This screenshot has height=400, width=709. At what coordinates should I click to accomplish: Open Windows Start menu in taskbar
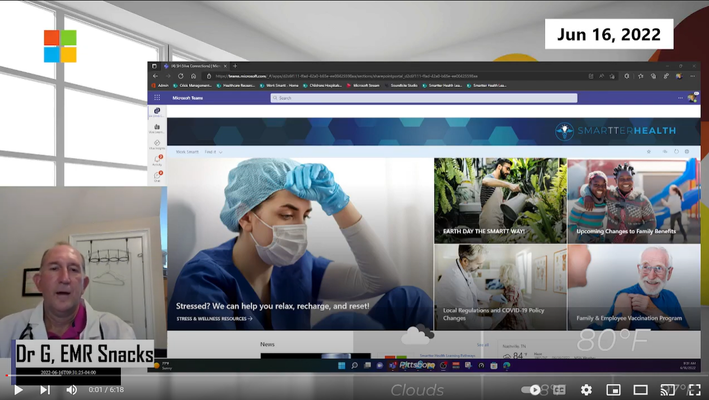click(x=341, y=365)
